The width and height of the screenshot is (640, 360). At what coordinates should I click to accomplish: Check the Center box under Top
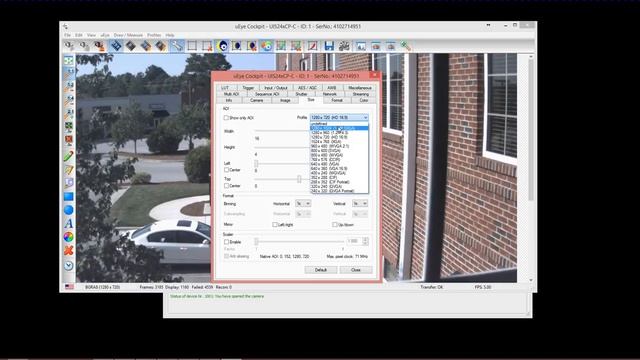[227, 186]
